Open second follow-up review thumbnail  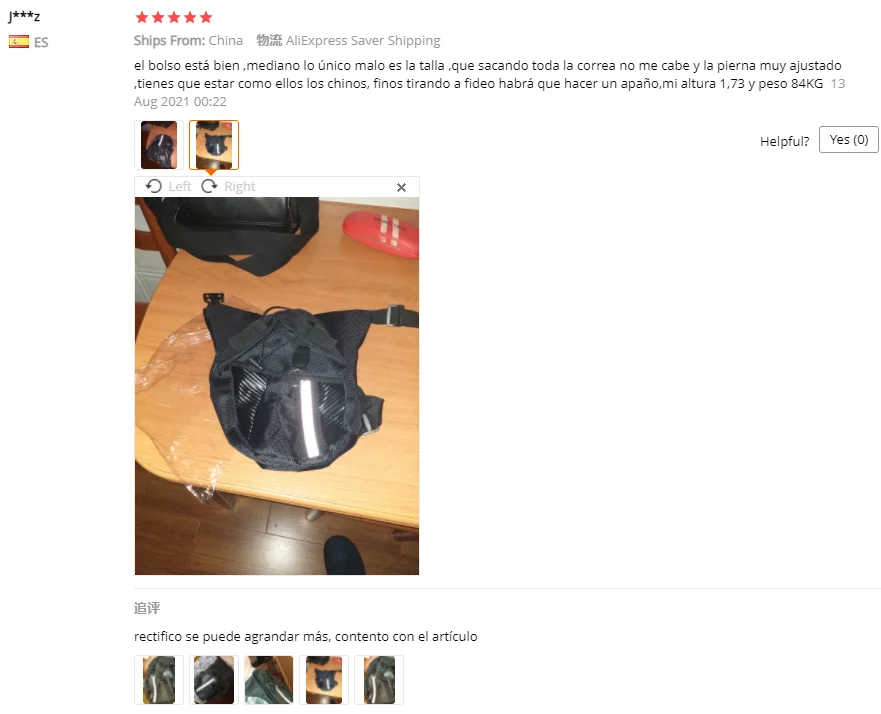[x=214, y=680]
